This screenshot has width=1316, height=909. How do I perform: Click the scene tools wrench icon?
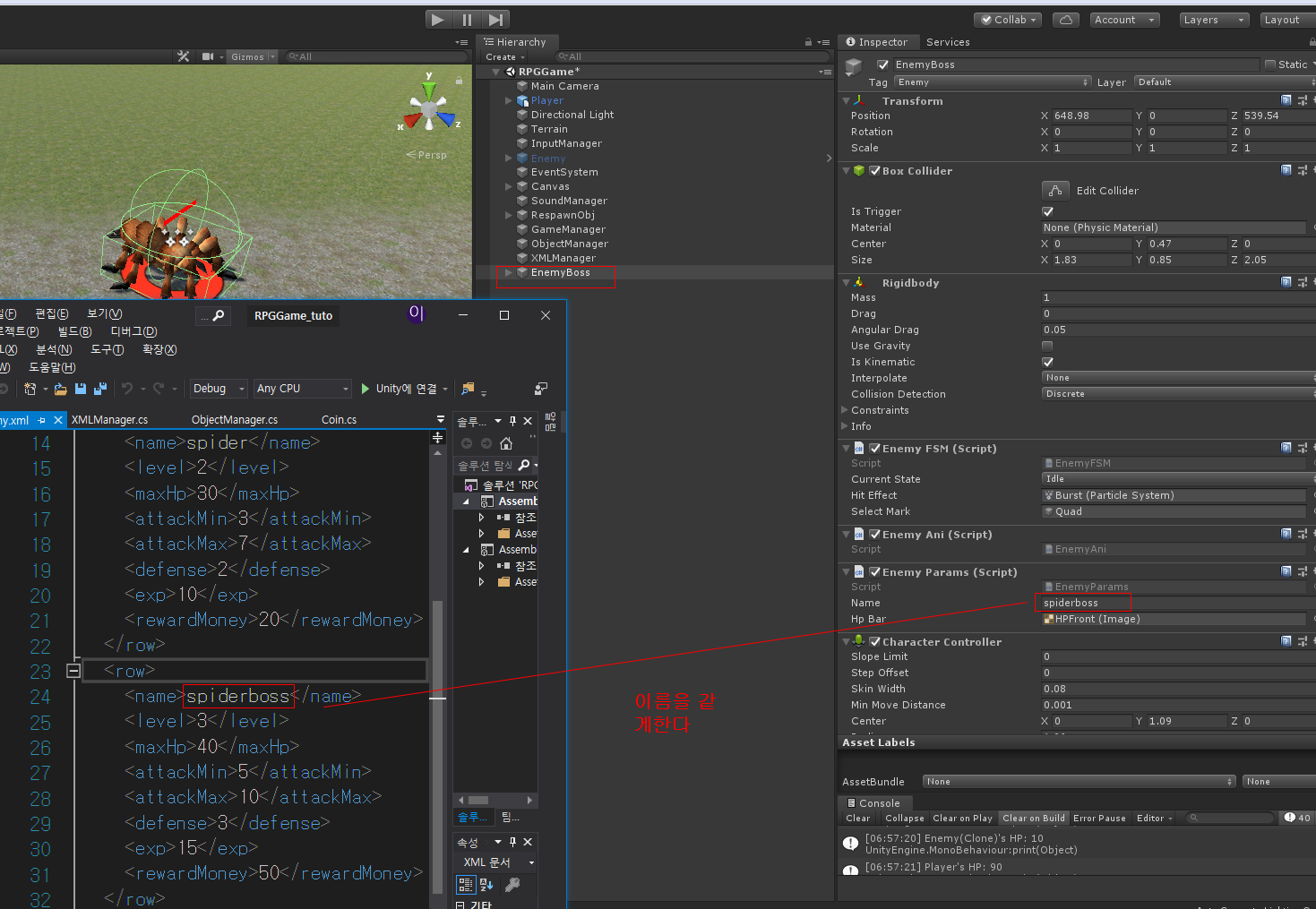pos(184,56)
